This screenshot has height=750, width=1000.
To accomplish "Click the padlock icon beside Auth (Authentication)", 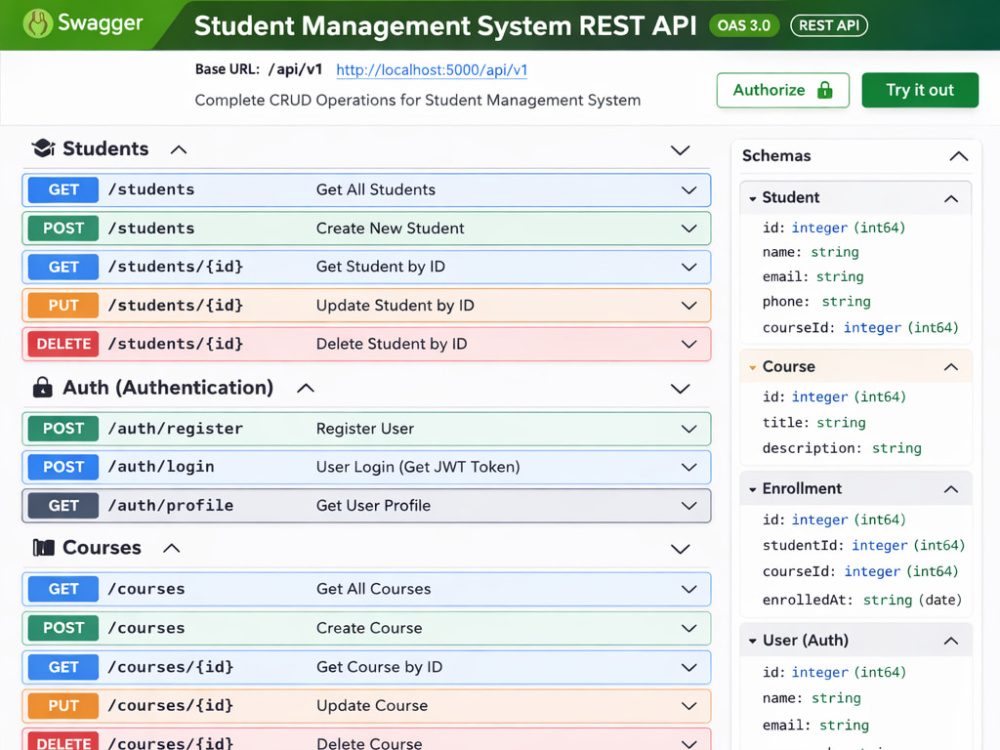I will click(x=43, y=387).
